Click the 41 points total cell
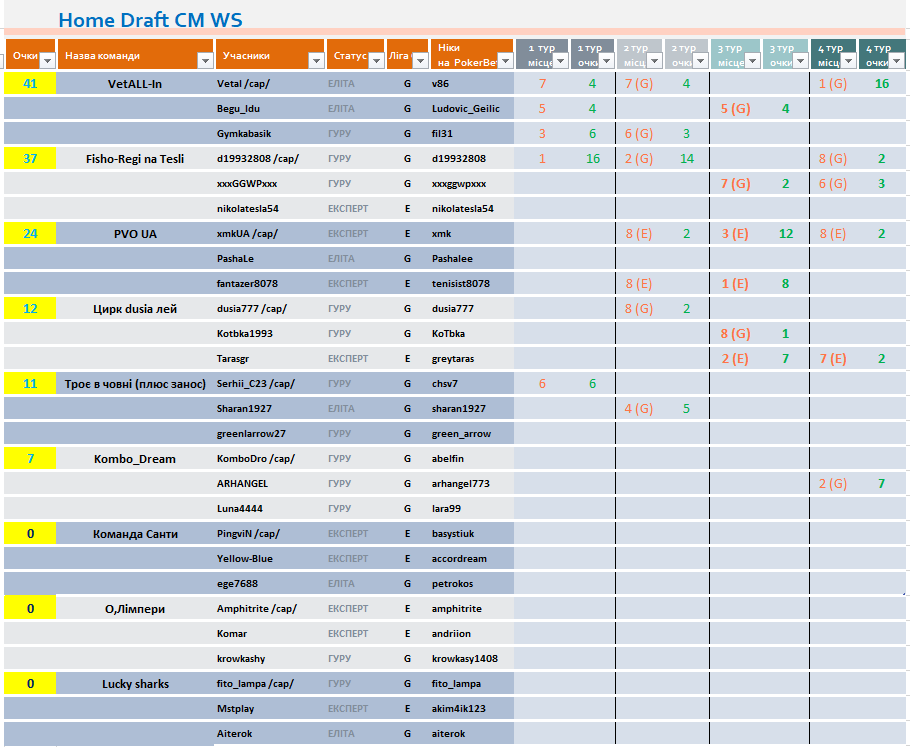This screenshot has width=910, height=747. pos(30,84)
